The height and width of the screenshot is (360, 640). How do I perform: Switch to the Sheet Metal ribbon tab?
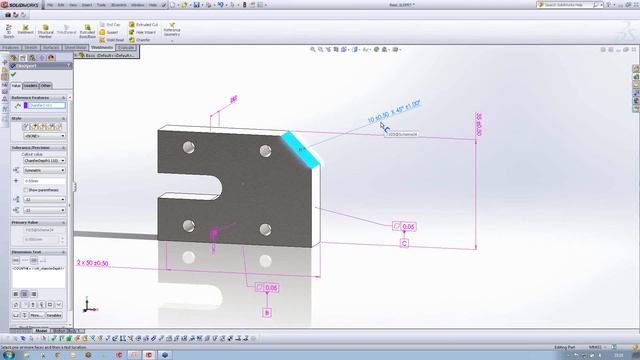(75, 48)
